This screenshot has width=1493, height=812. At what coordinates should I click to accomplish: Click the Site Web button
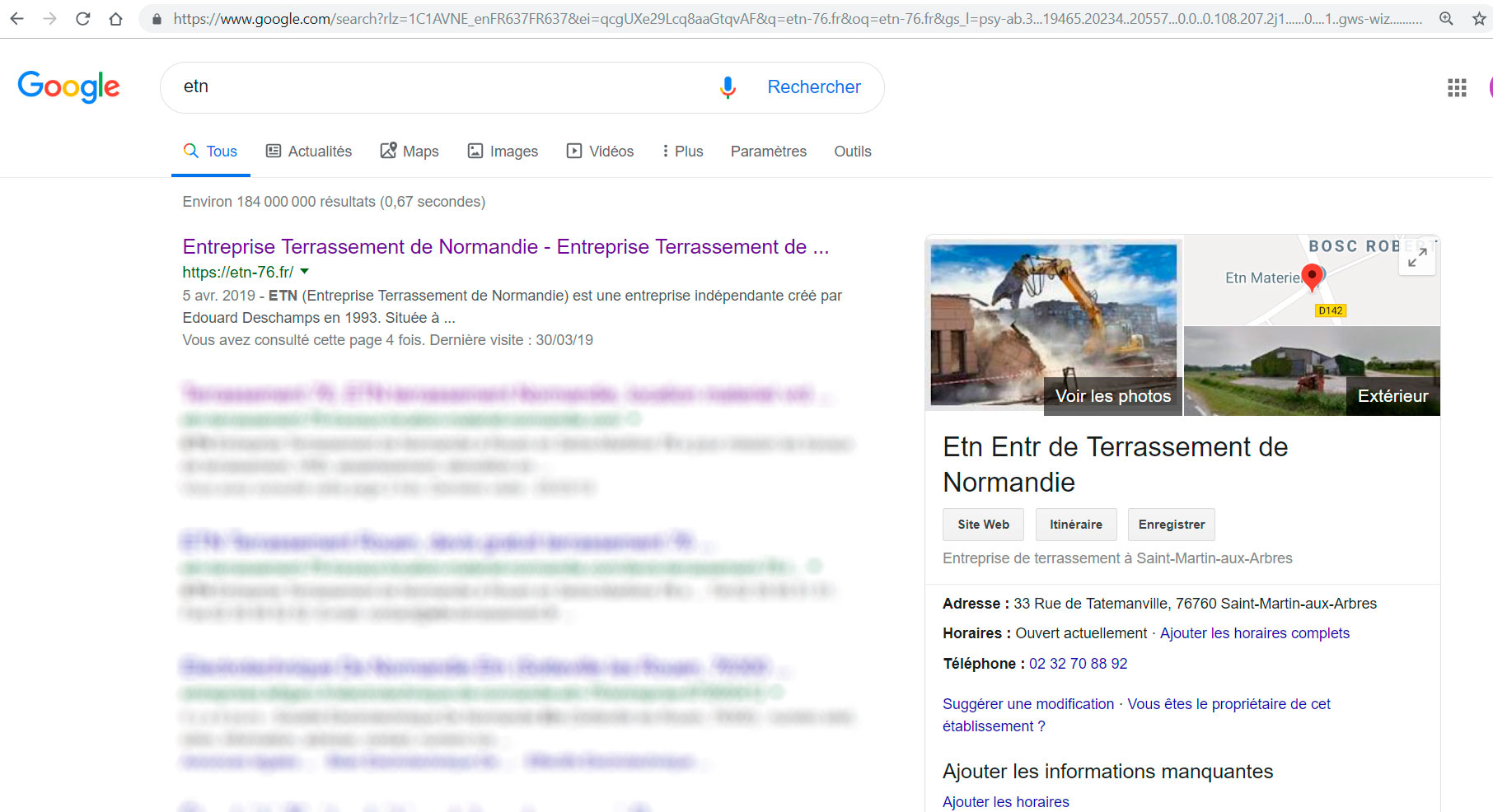point(983,525)
